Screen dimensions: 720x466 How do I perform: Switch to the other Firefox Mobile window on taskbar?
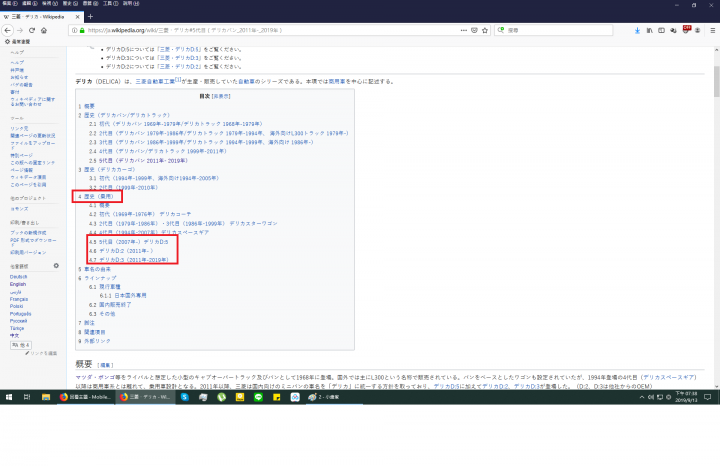click(x=85, y=397)
